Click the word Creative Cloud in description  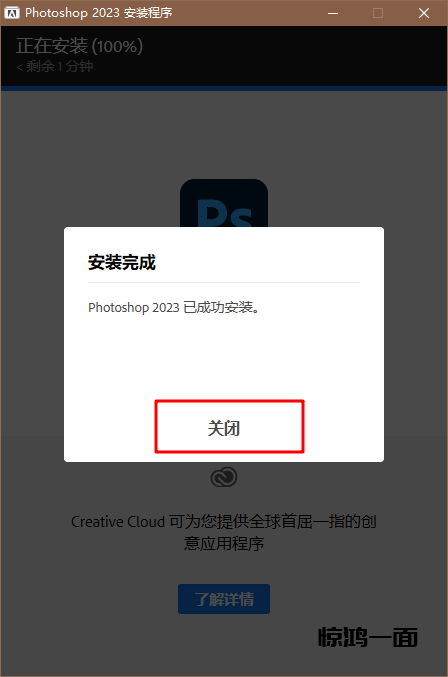coord(118,522)
